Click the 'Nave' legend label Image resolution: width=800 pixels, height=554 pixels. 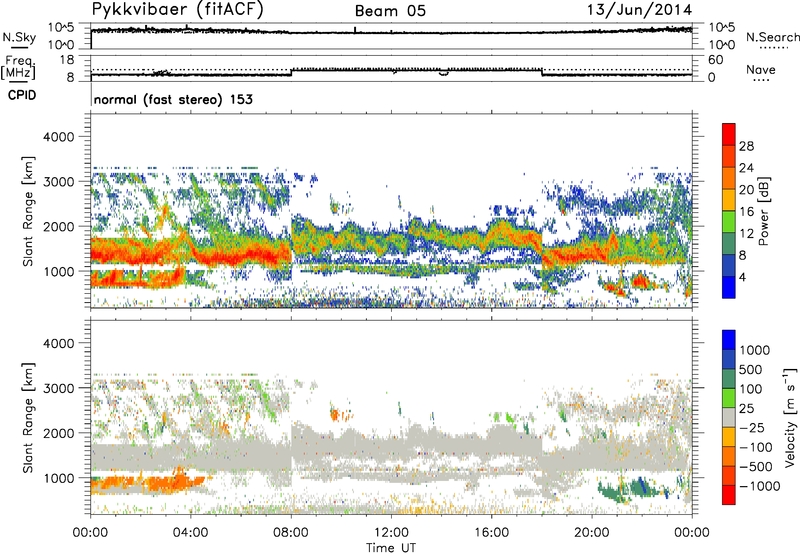[761, 69]
